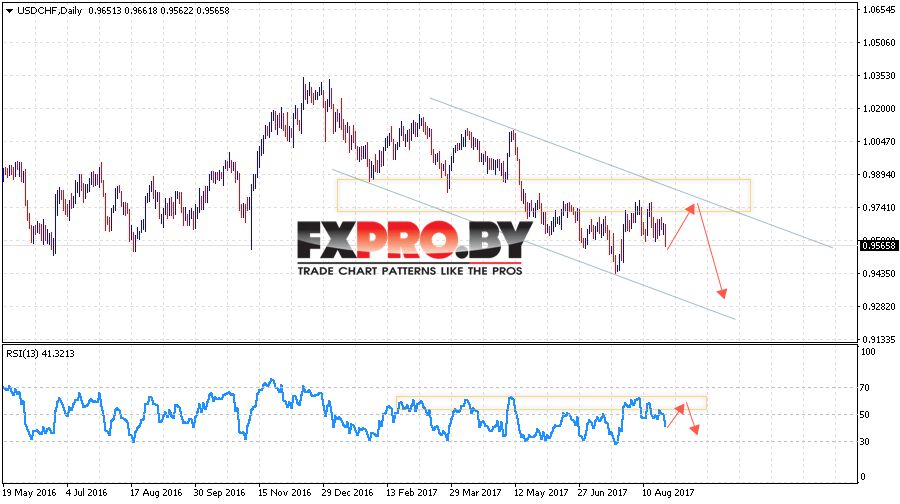
Task: Click RSI scale level 30
Action: pos(866,441)
